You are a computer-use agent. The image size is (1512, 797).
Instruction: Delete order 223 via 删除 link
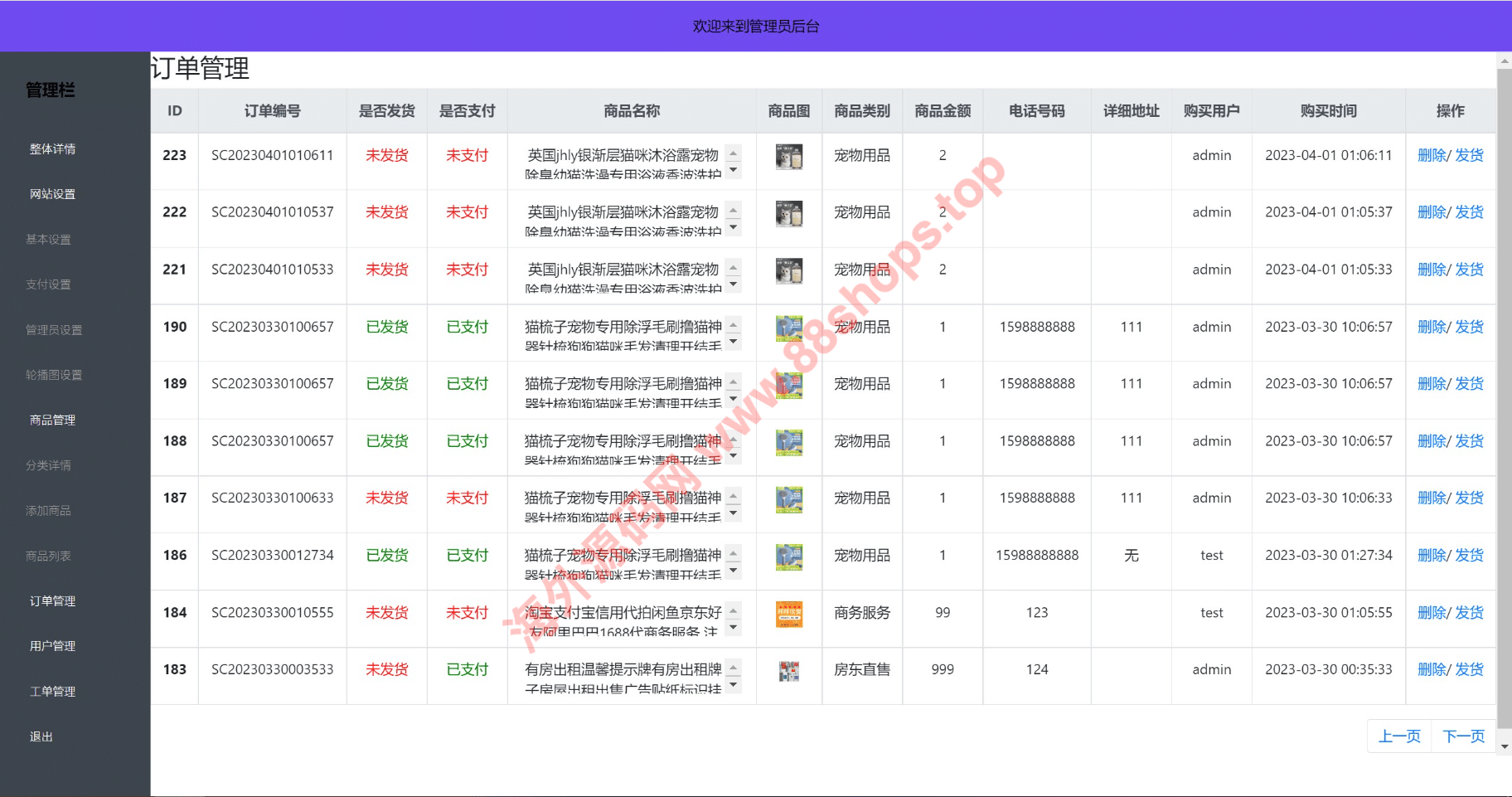click(x=1432, y=156)
